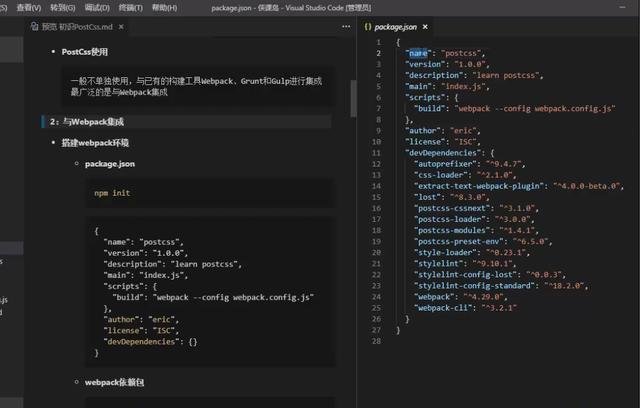
Task: Click the JSON braces icon on package.json tab
Action: click(368, 27)
